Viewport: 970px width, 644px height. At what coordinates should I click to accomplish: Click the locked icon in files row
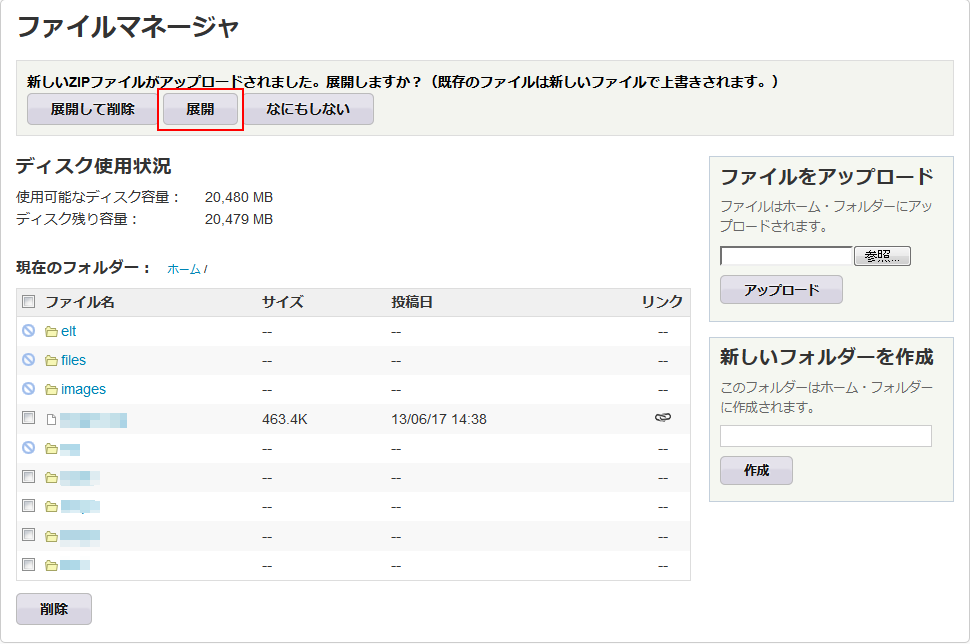[x=28, y=359]
